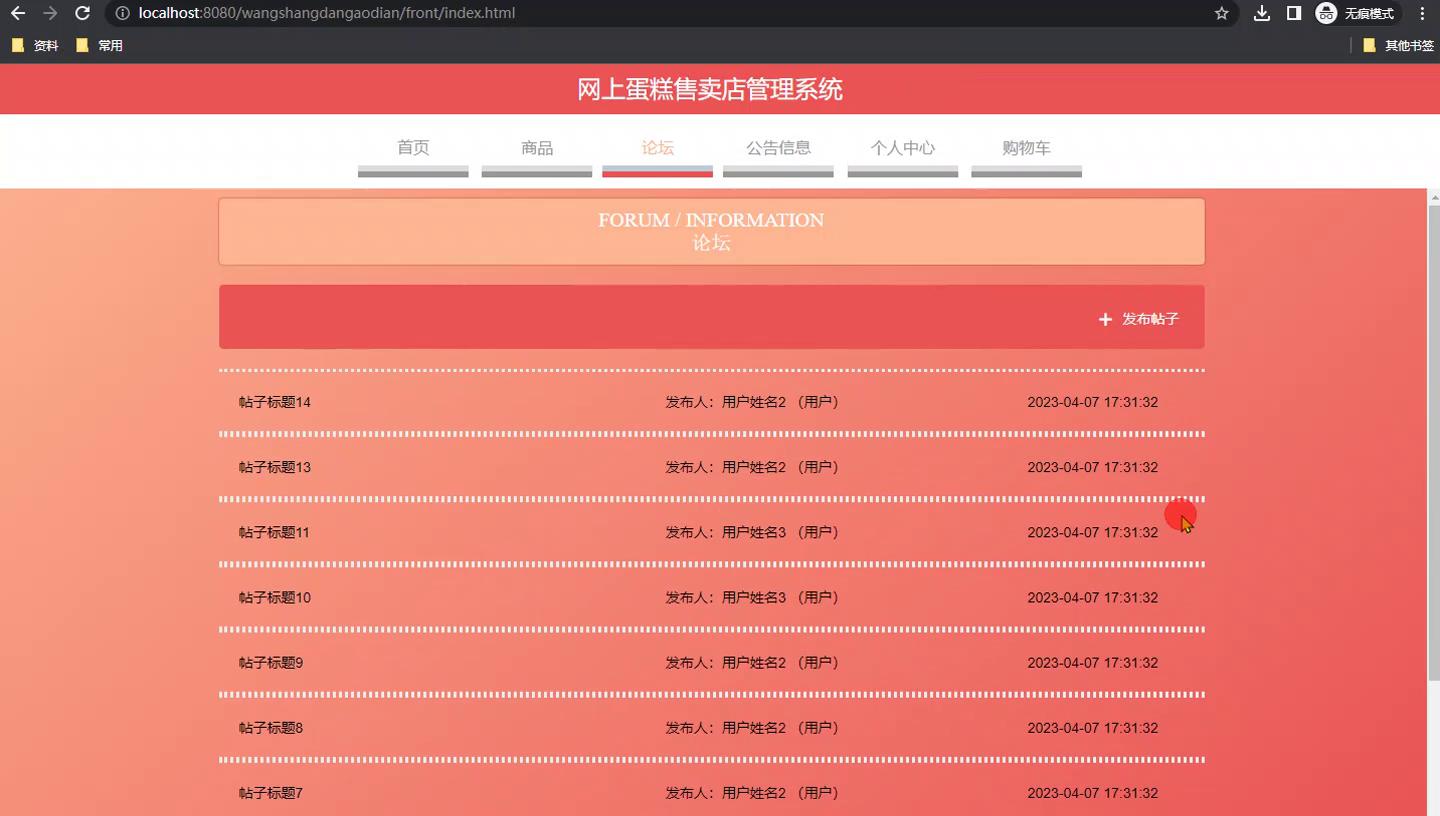Open the 商品 tab
The height and width of the screenshot is (816, 1440).
(x=537, y=148)
